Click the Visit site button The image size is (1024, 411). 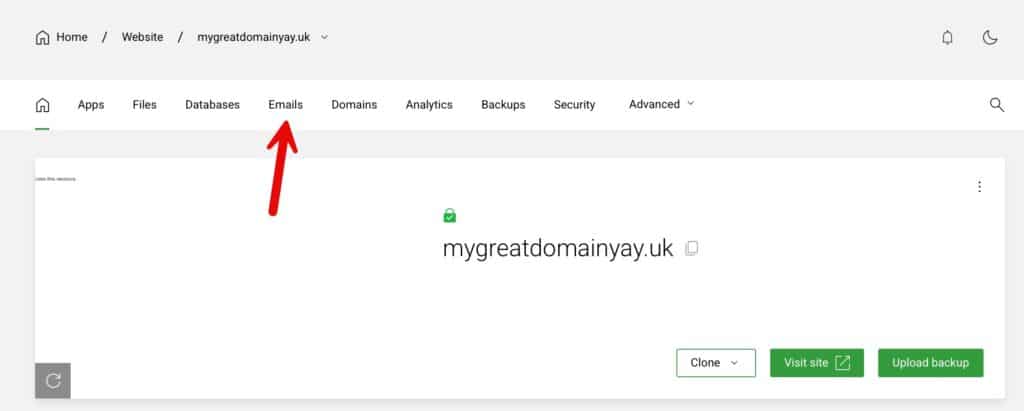[817, 363]
